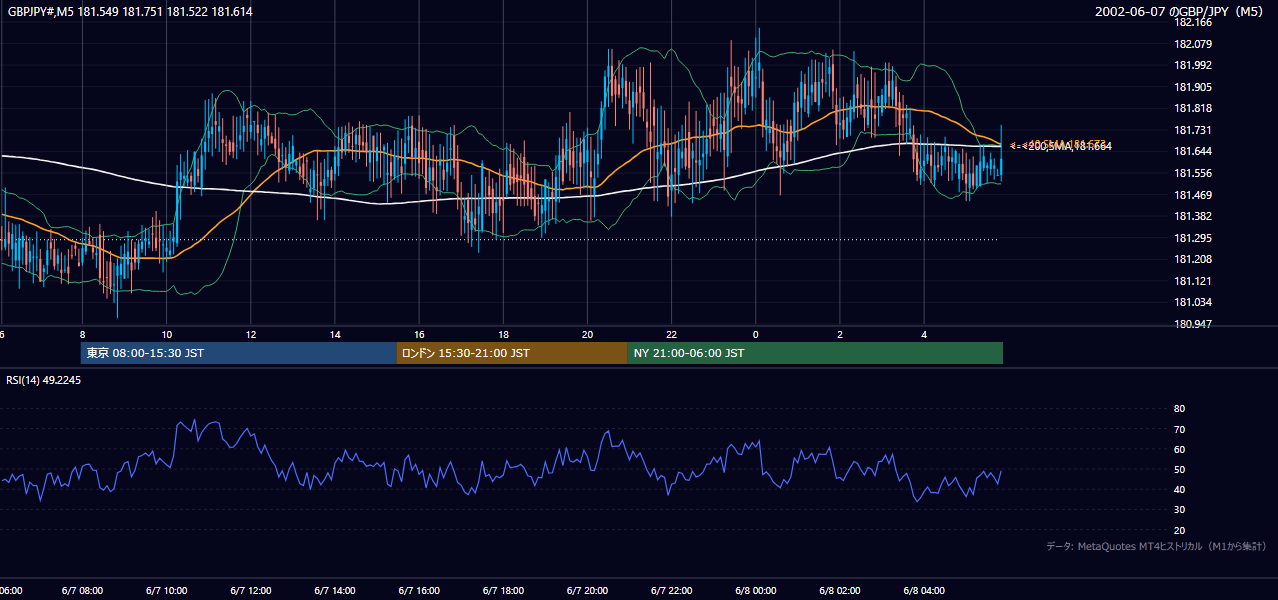The image size is (1278, 600).
Task: Click the price axis label 181.905
Action: [1193, 87]
